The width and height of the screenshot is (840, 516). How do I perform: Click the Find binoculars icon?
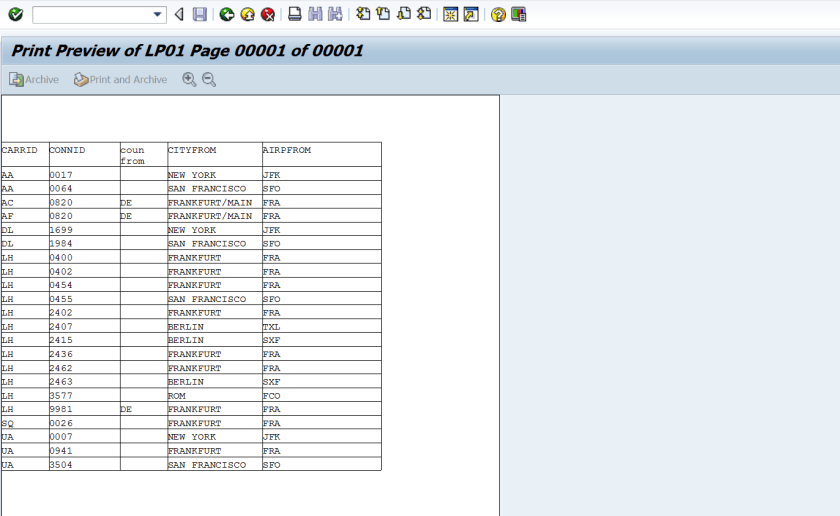coord(315,14)
